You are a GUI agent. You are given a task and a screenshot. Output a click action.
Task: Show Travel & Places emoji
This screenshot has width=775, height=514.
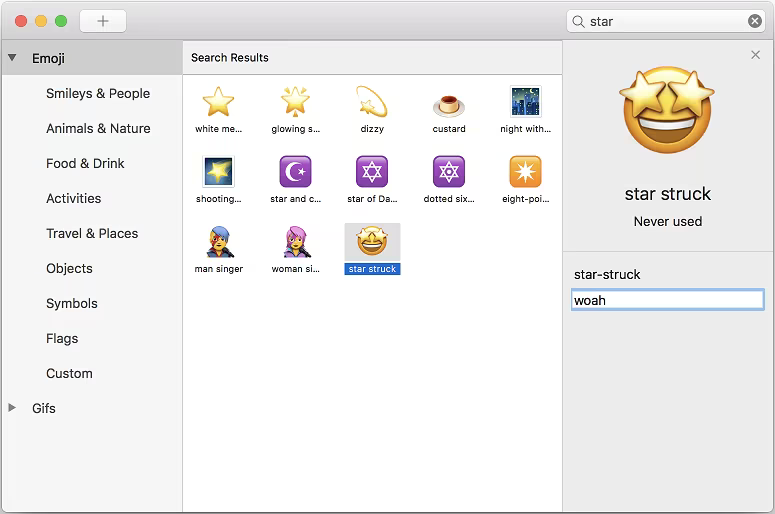92,233
